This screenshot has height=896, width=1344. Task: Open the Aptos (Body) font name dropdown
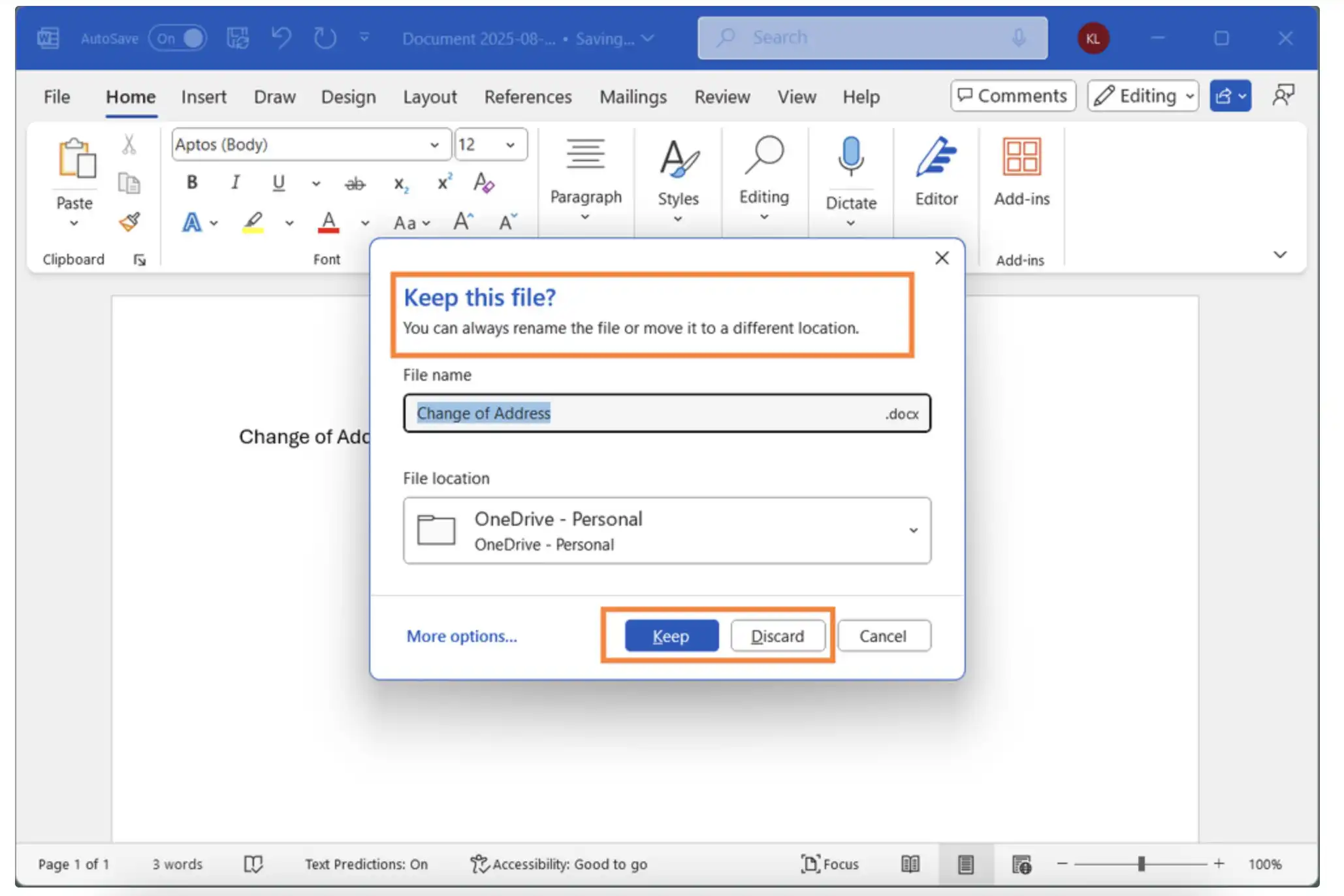434,145
